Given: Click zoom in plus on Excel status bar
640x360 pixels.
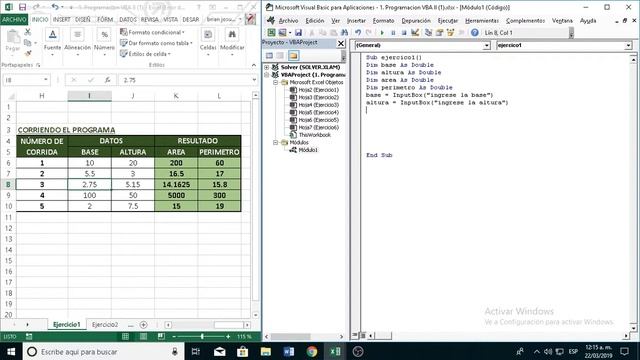Looking at the screenshot, I should click(228, 337).
